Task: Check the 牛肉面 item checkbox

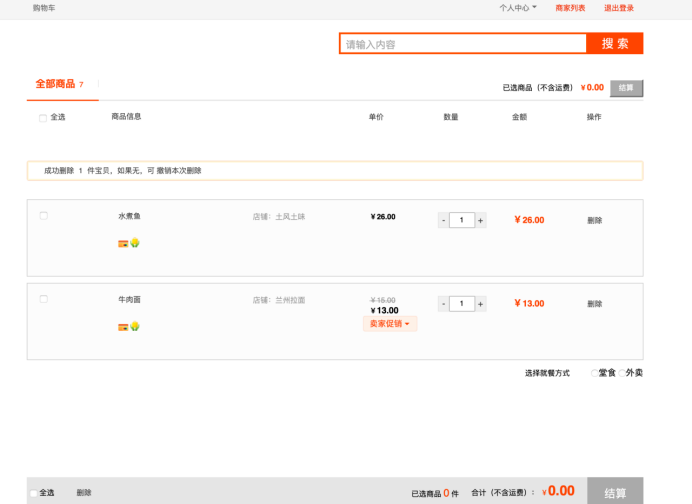Action: [43, 299]
